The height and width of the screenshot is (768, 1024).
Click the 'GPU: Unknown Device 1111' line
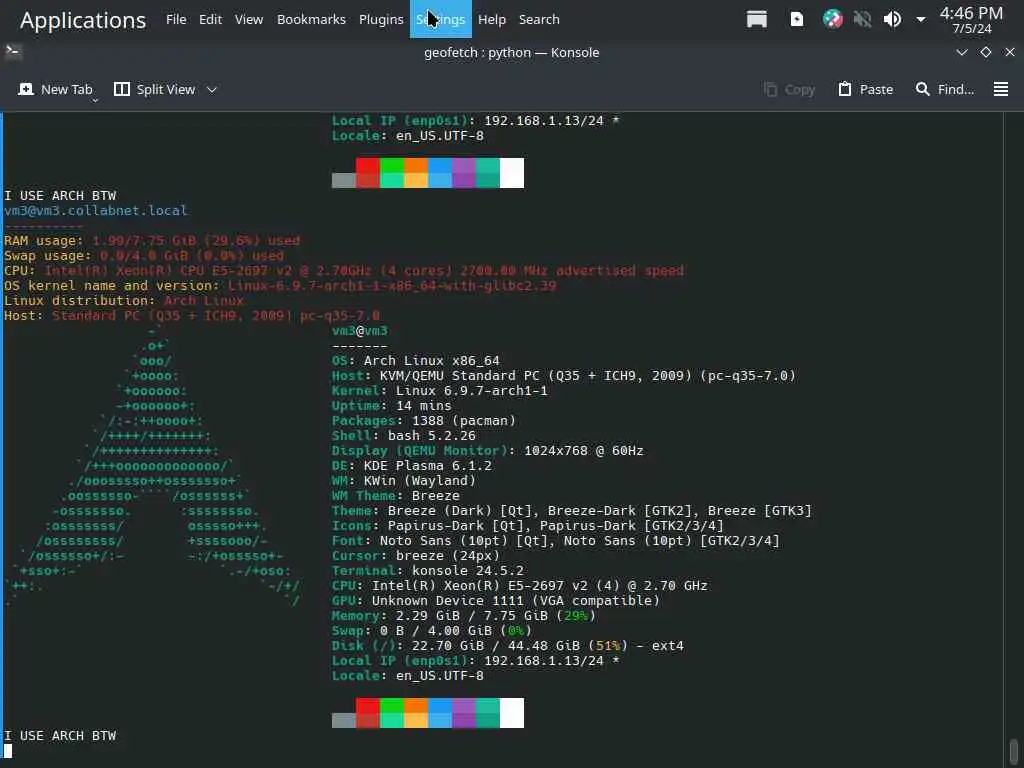(496, 601)
